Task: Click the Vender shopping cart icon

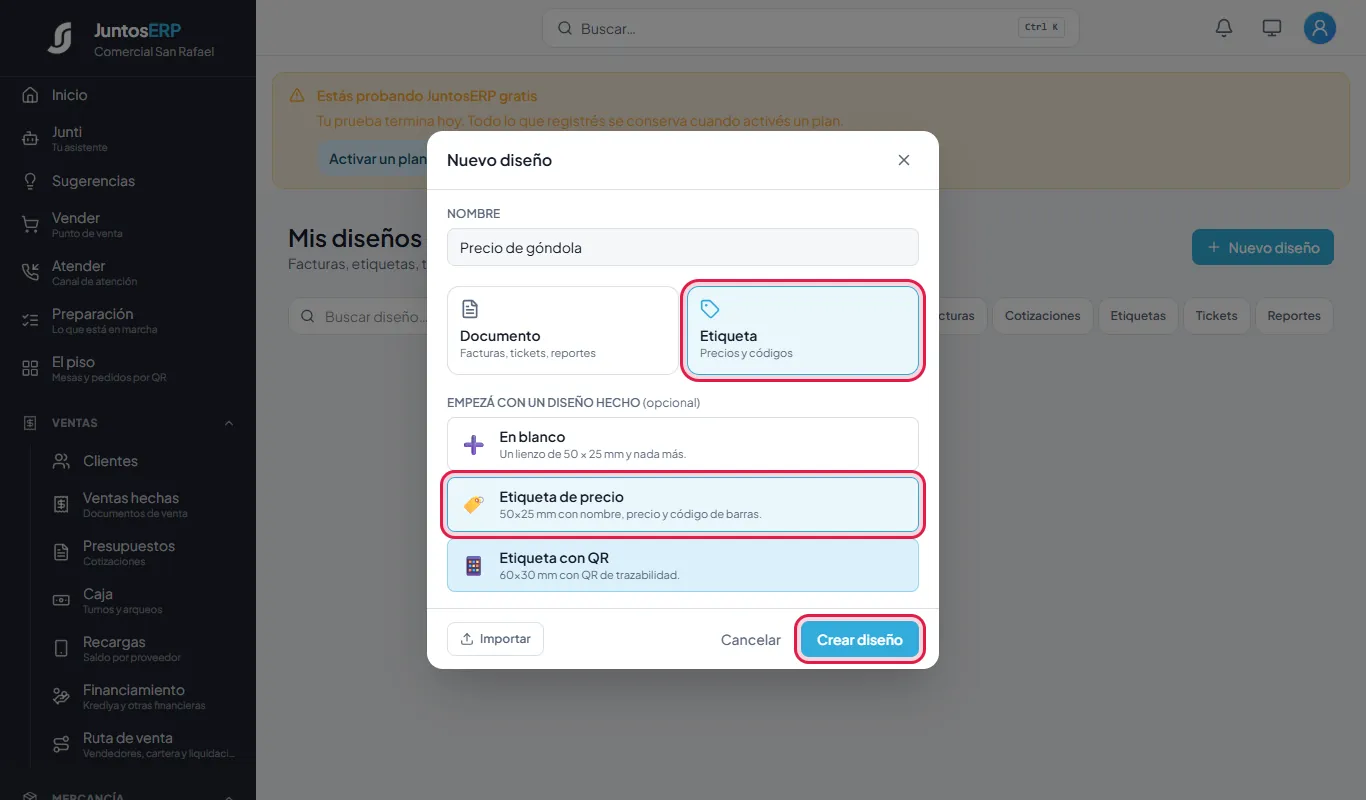Action: pos(30,225)
